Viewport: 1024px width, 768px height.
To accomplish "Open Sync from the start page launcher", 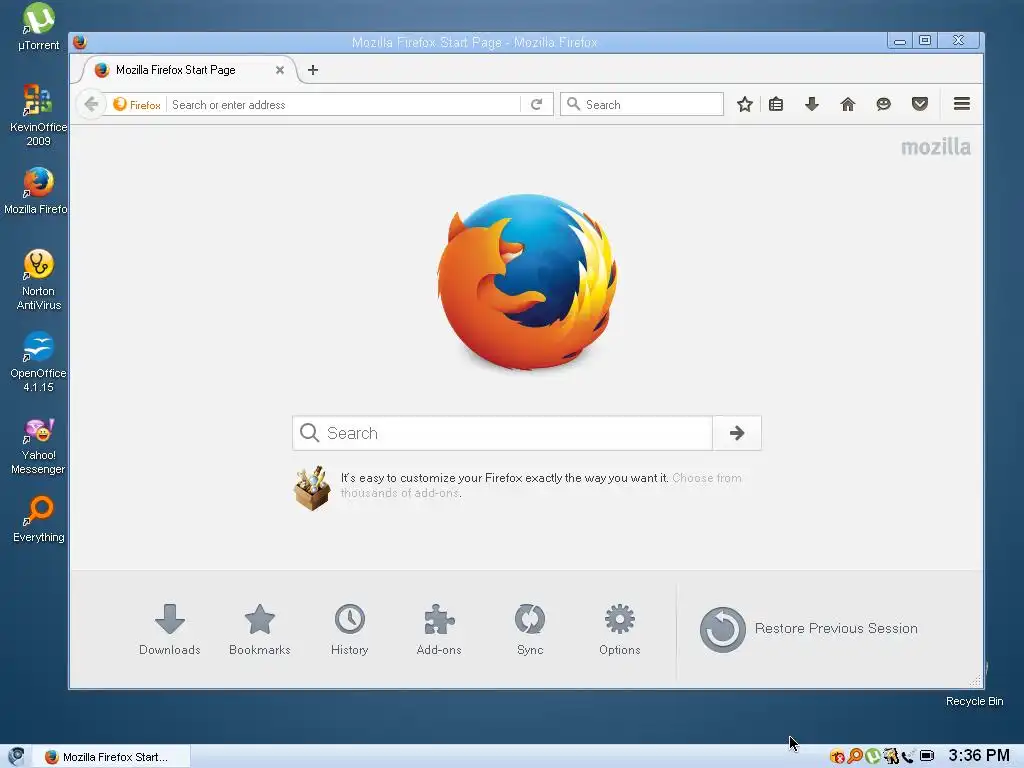I will point(530,630).
